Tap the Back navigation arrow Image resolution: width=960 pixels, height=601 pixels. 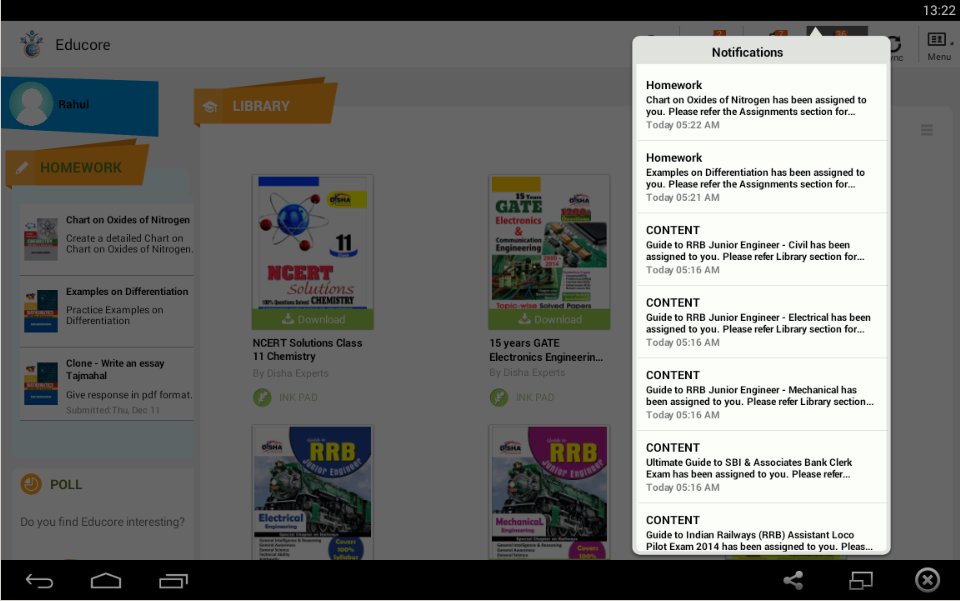tap(38, 580)
